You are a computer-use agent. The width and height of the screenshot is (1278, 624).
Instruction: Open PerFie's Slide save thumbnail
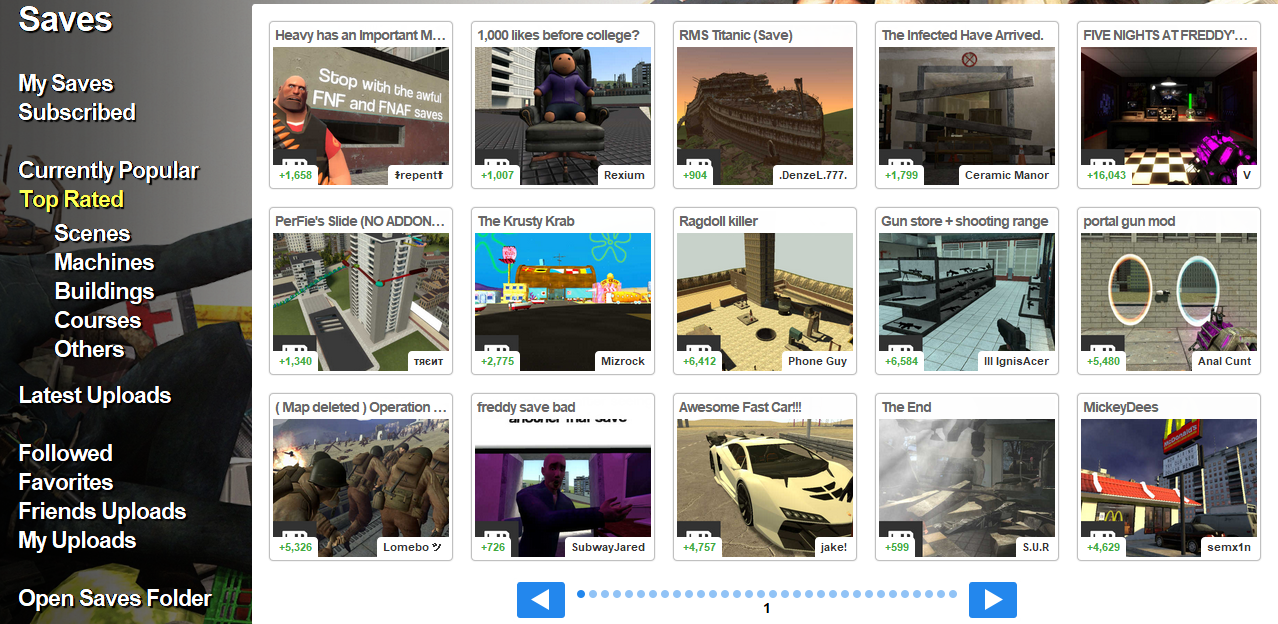click(x=361, y=302)
